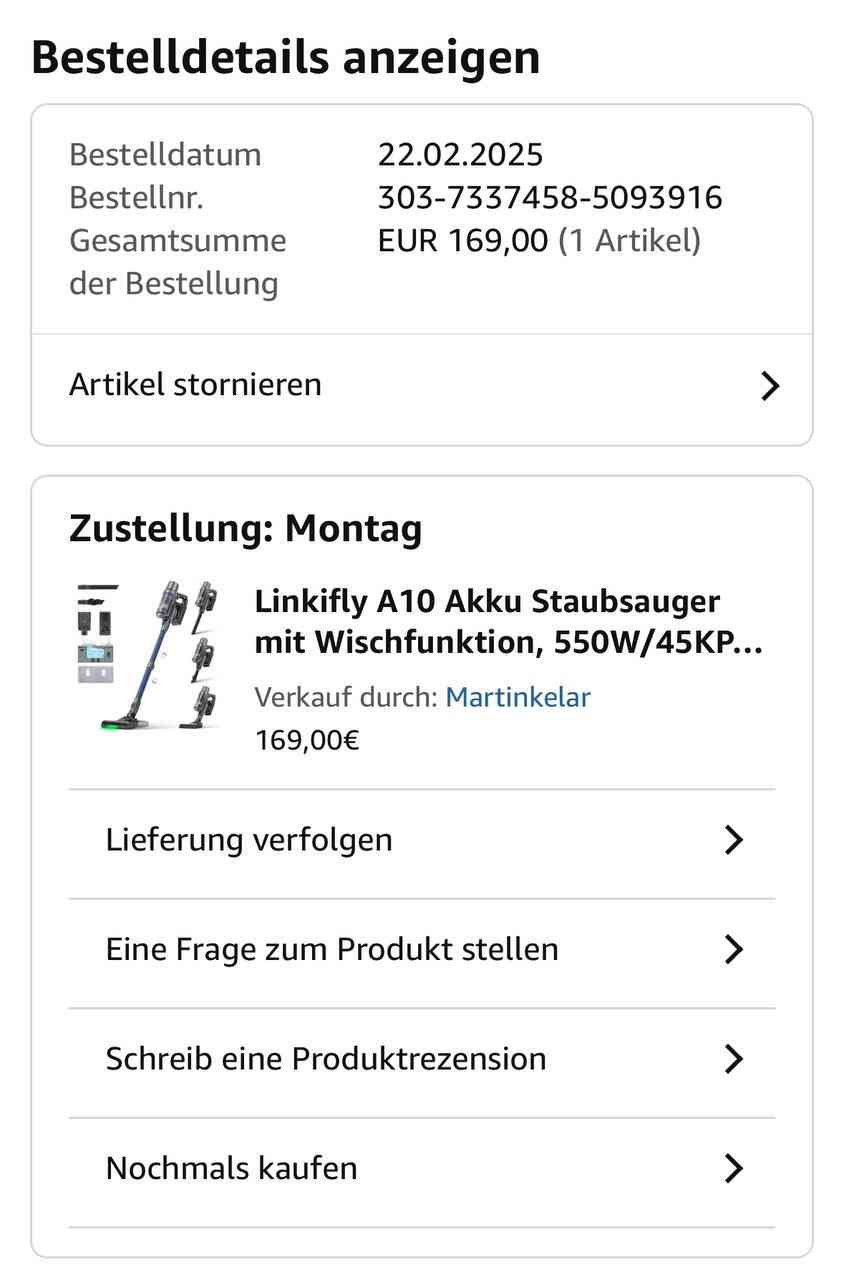Tap the total amount EUR 169,00

(463, 241)
